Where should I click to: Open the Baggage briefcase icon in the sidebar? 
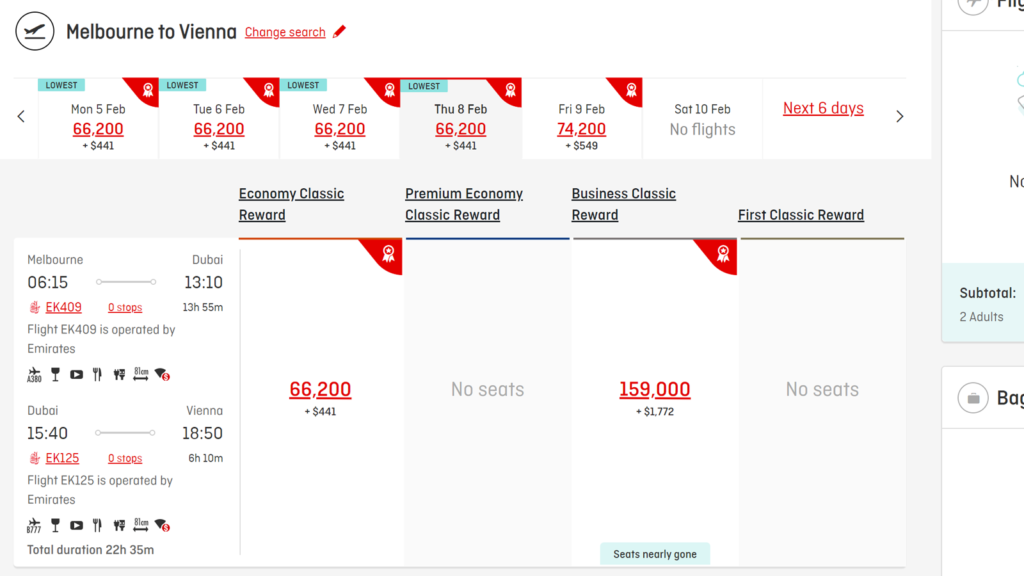tap(973, 398)
